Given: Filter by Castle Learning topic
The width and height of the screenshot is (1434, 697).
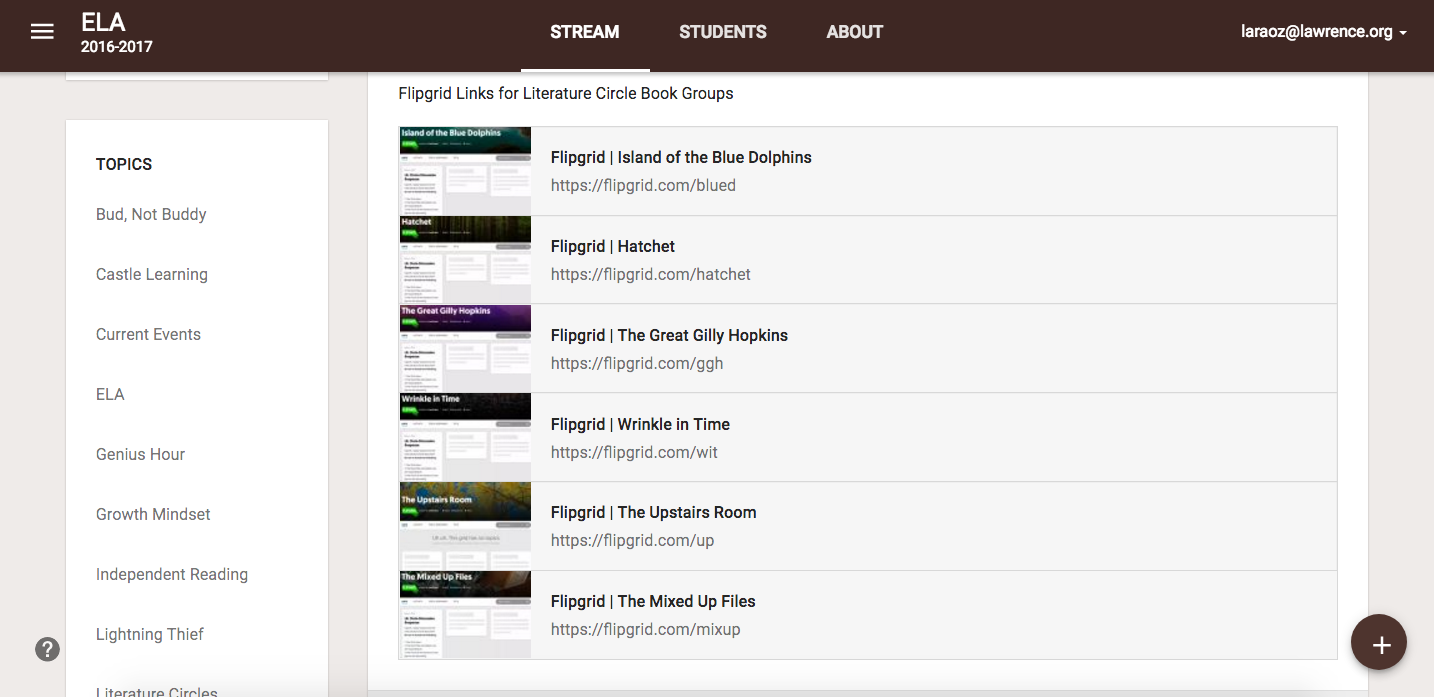Looking at the screenshot, I should (152, 274).
